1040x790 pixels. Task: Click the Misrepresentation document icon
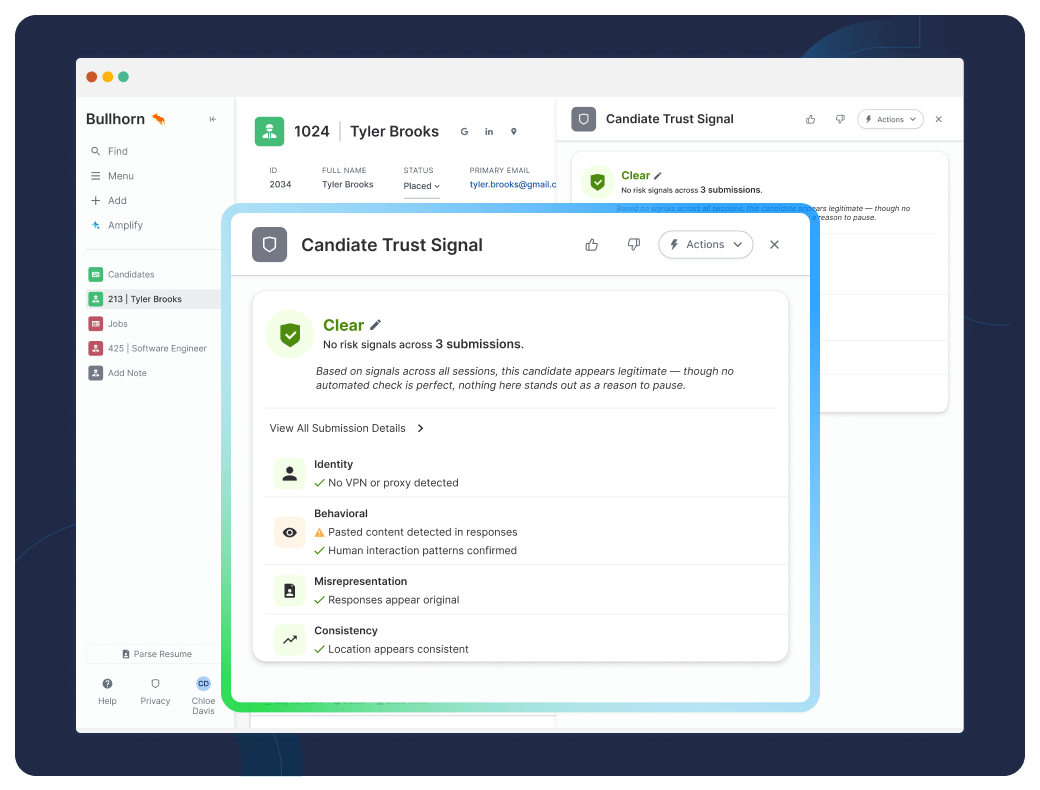coord(290,590)
